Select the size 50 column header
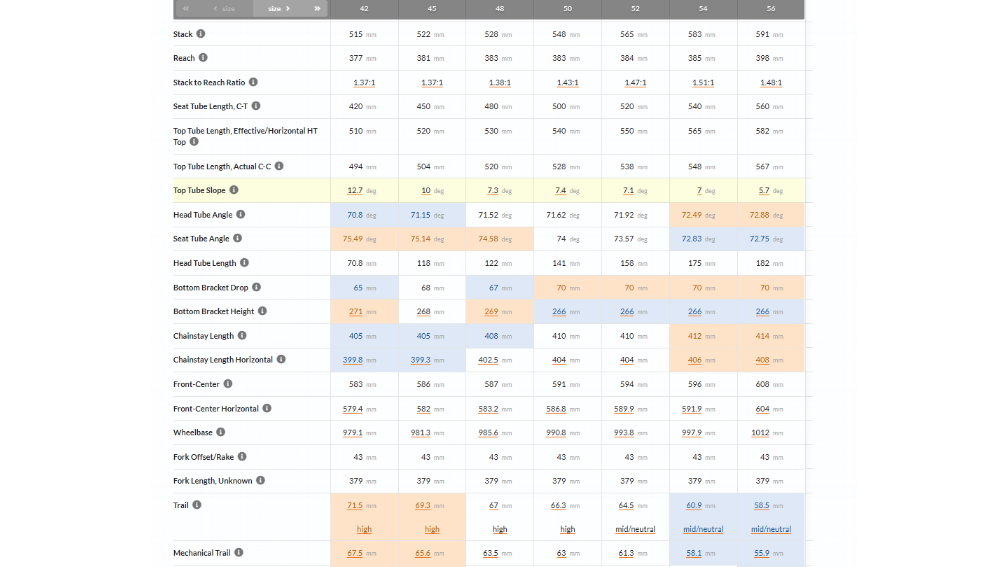 pyautogui.click(x=568, y=8)
